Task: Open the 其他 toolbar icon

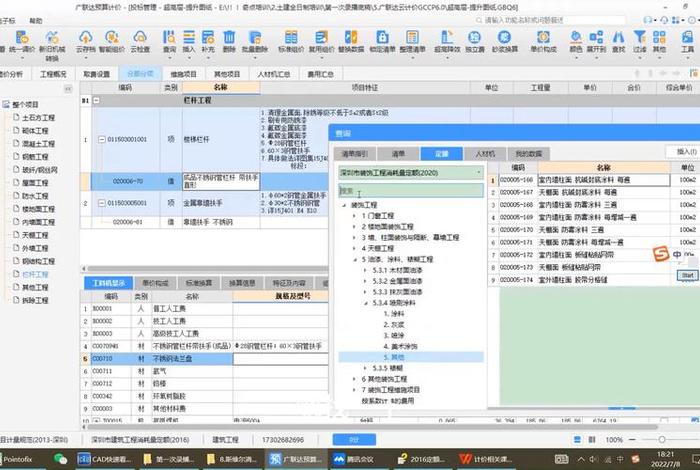Action: pyautogui.click(x=659, y=42)
